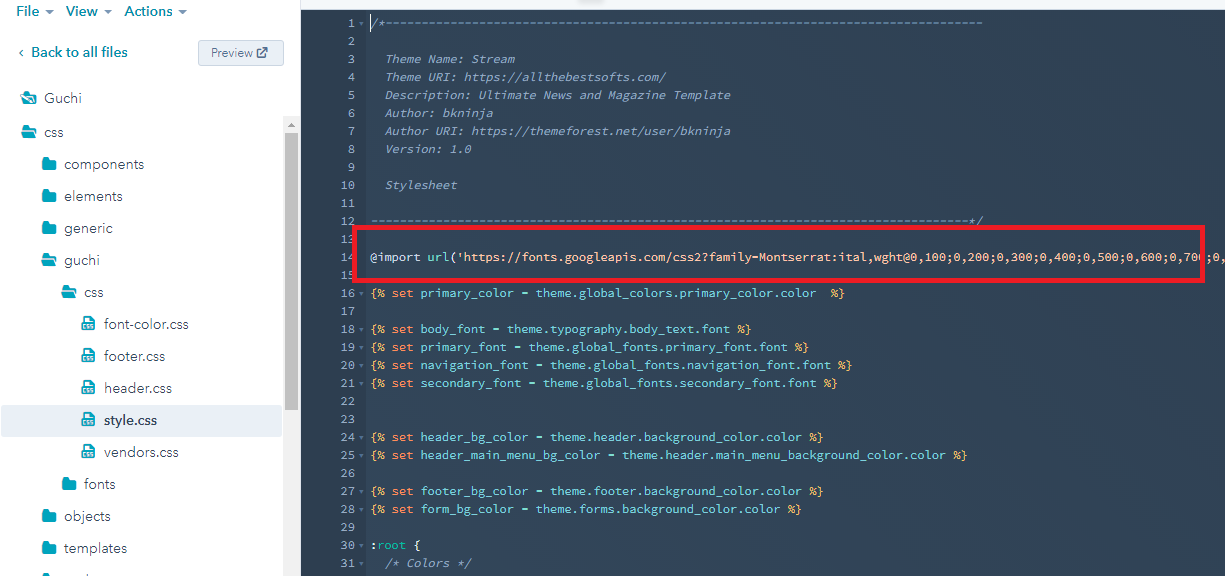Open the Actions dropdown menu

[x=155, y=11]
